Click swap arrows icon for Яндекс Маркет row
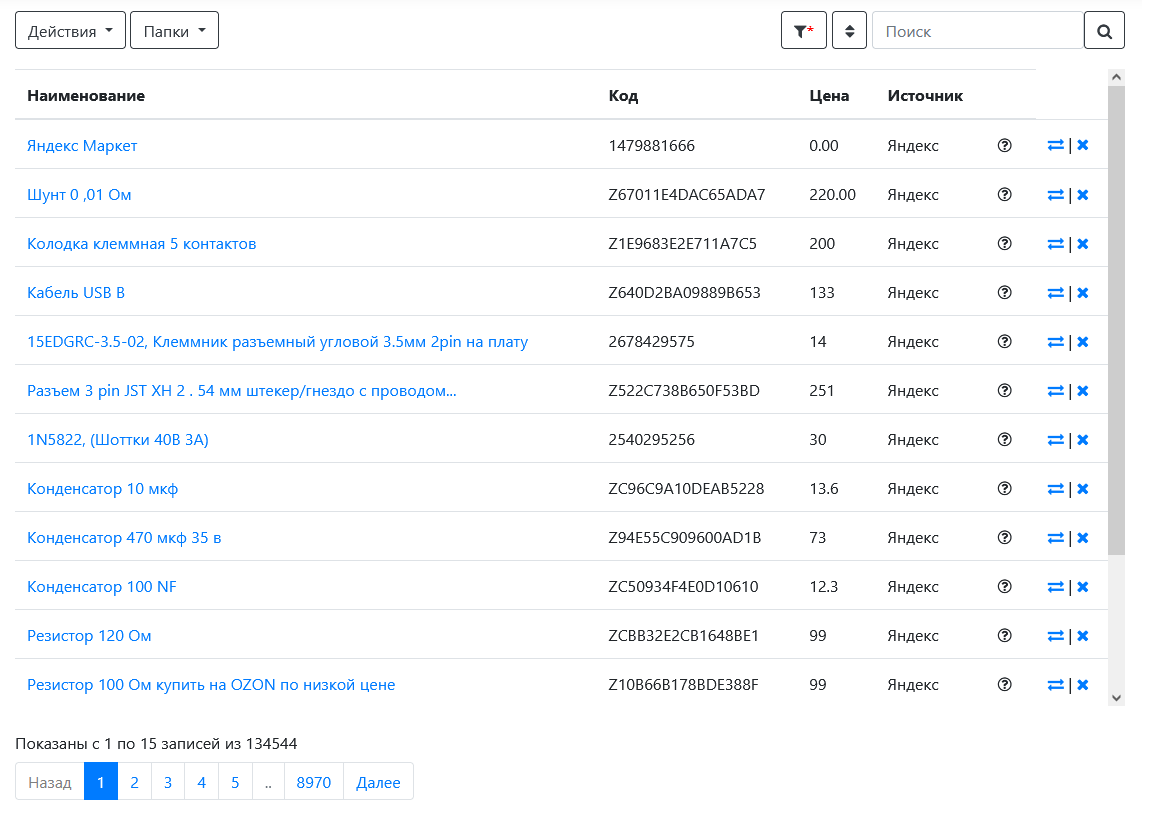1152x815 pixels. (x=1056, y=146)
